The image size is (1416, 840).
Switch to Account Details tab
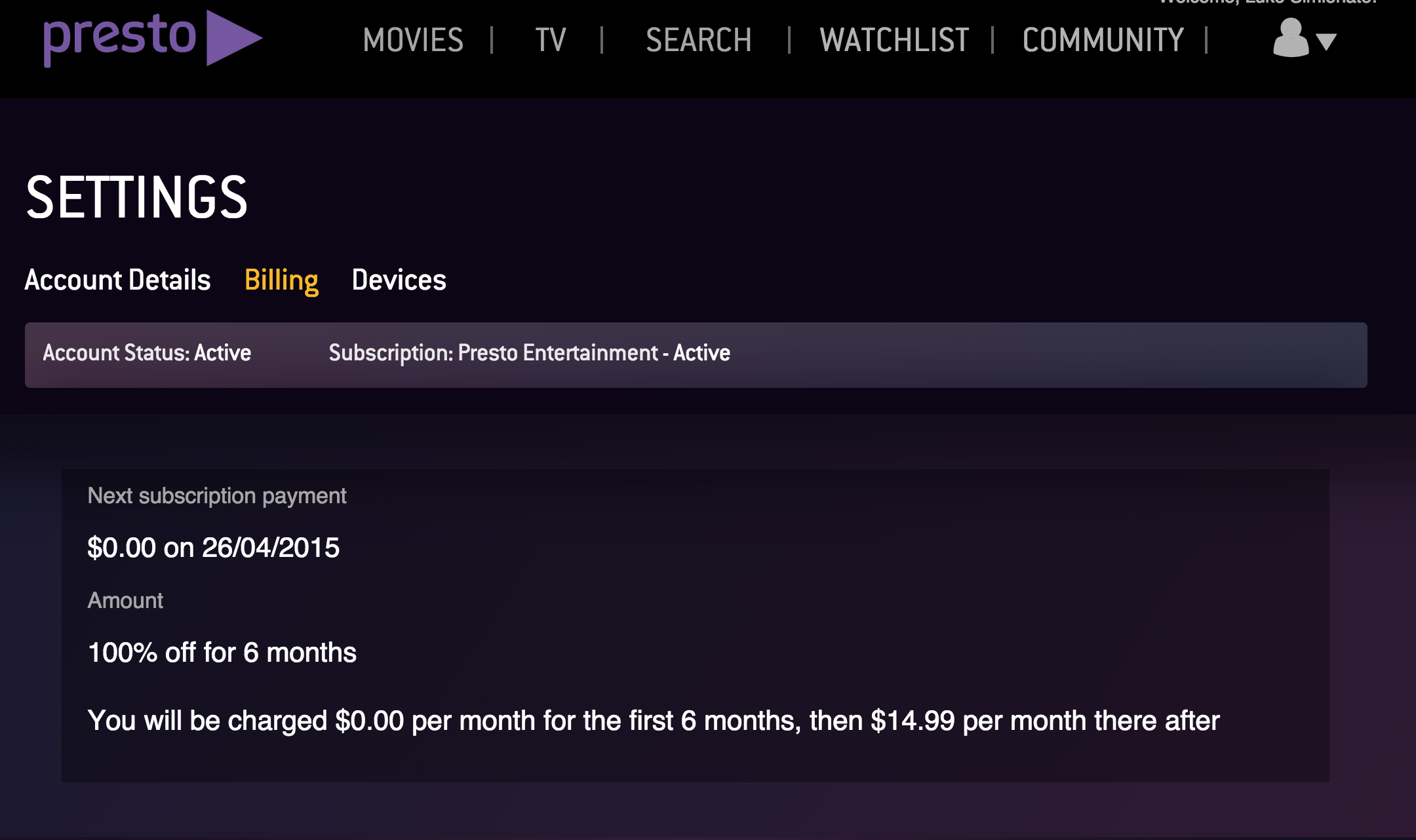tap(117, 280)
